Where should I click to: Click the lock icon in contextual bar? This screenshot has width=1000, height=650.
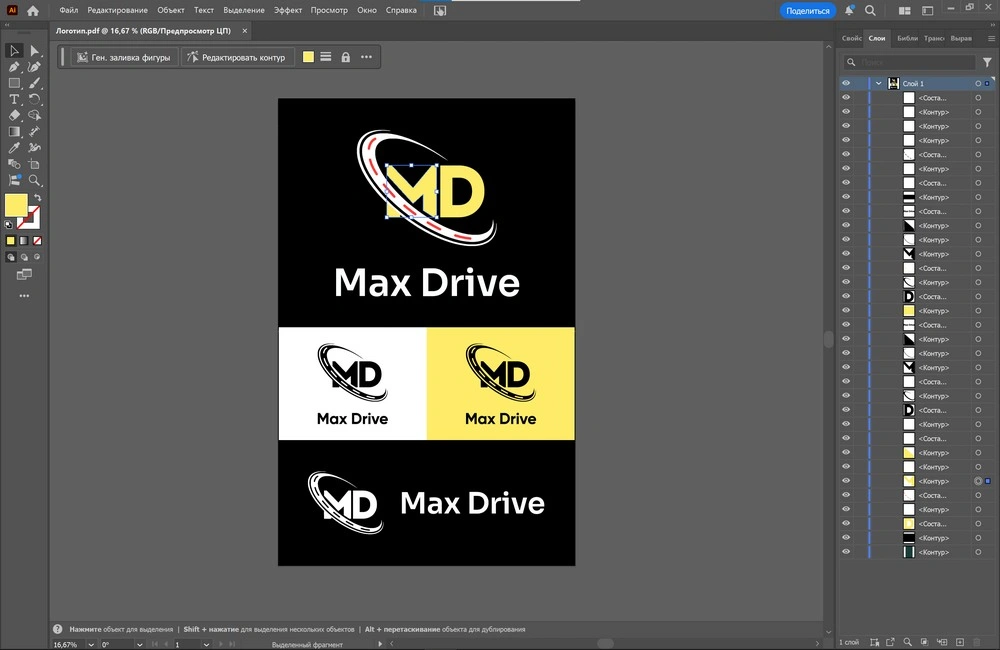346,57
